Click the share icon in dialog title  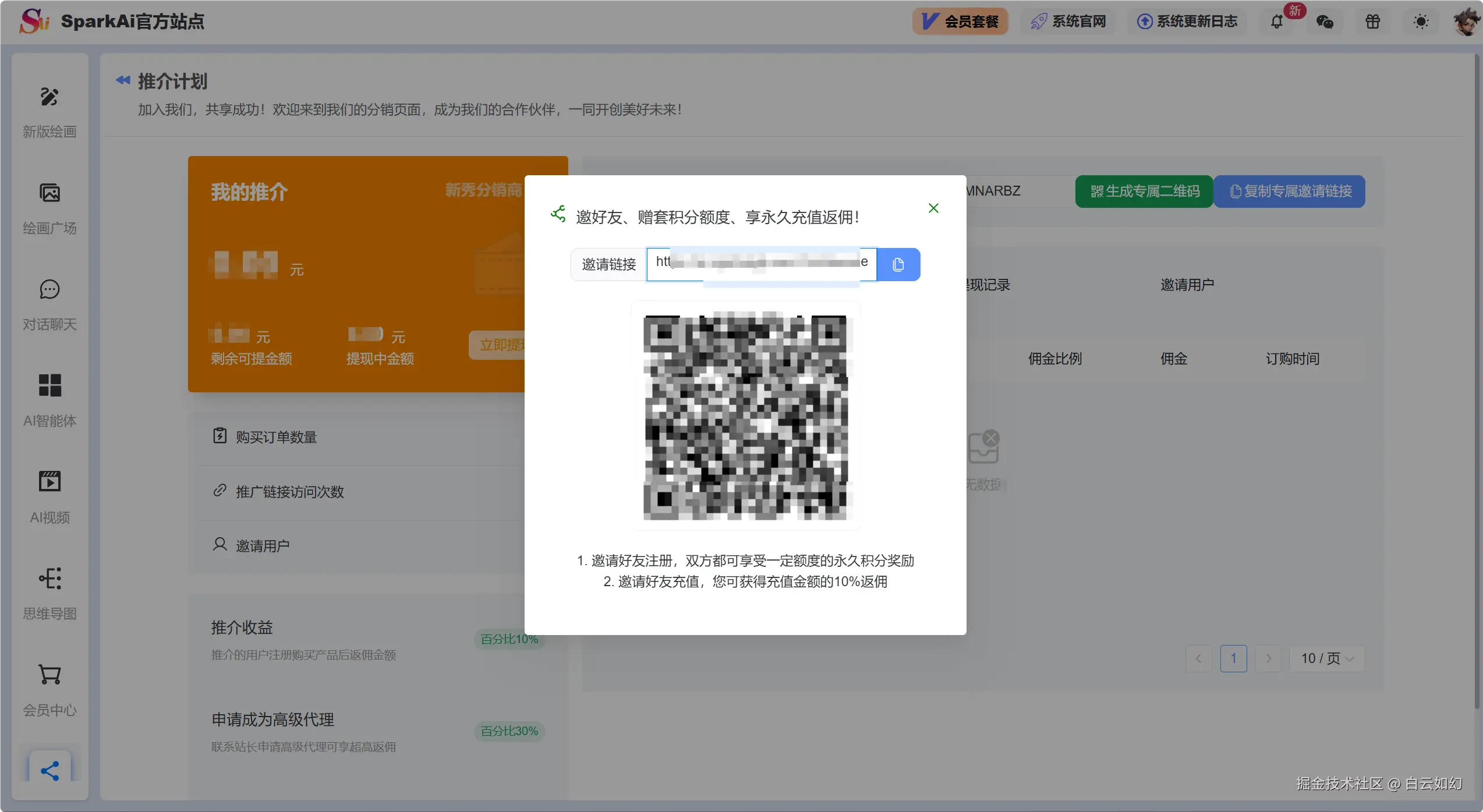pos(558,214)
